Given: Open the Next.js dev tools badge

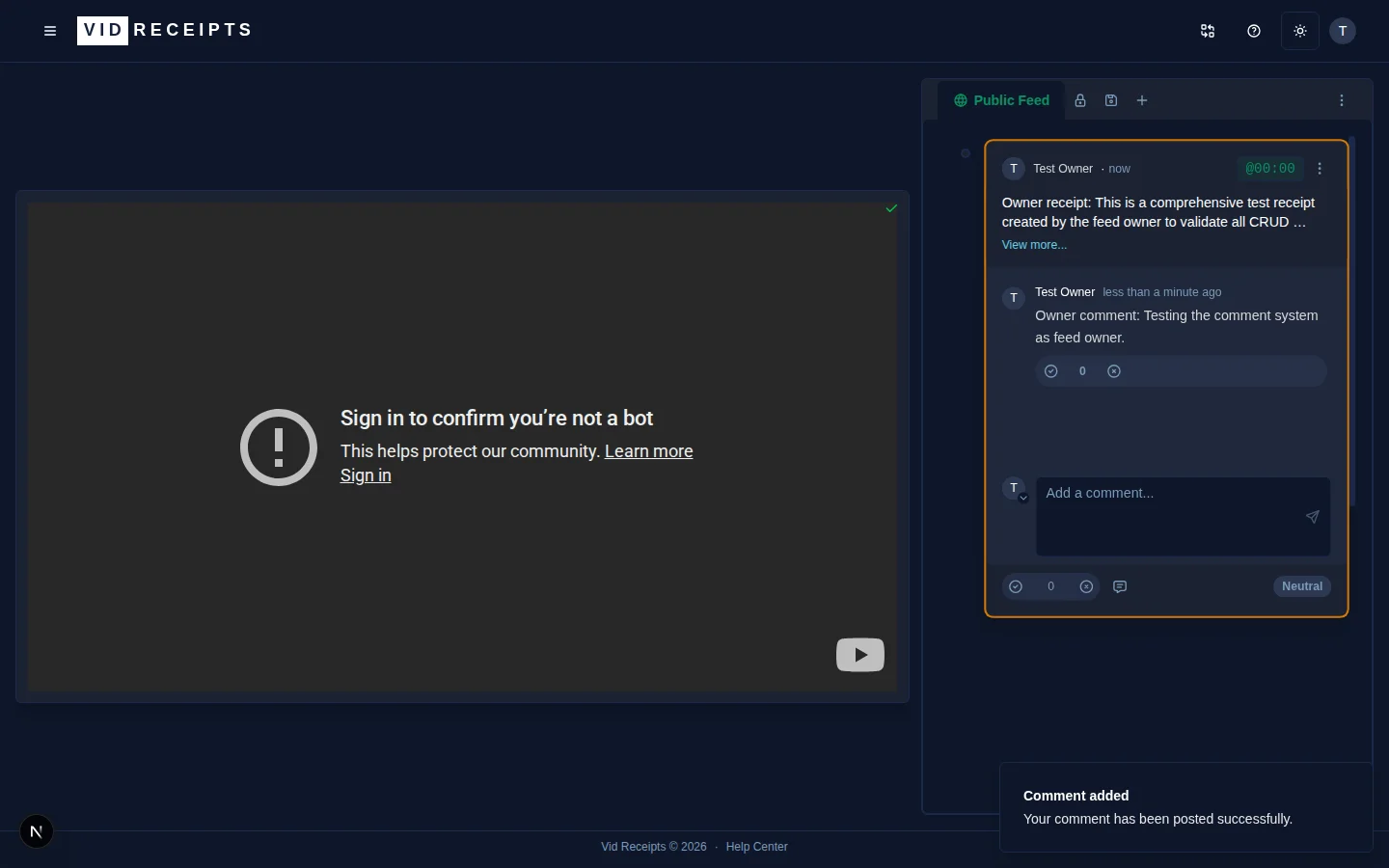Looking at the screenshot, I should [37, 831].
